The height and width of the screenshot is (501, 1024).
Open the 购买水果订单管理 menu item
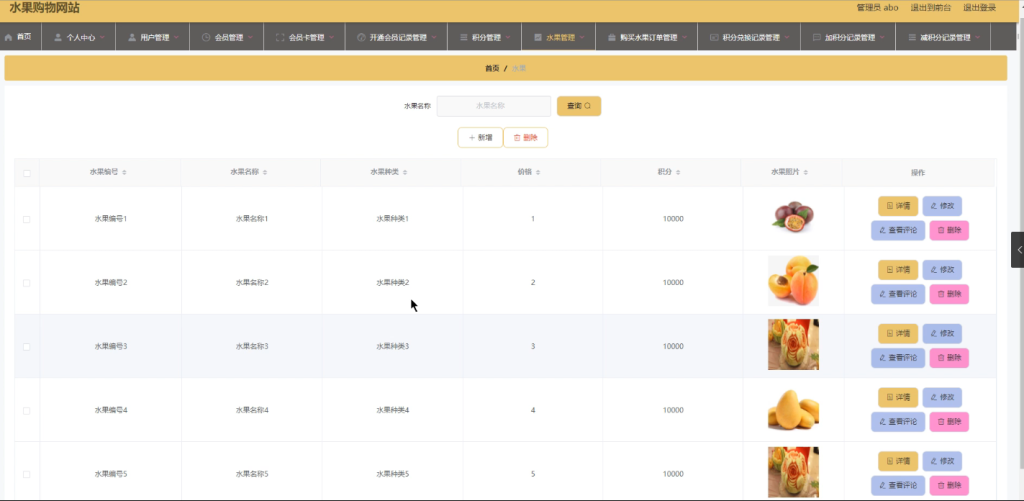coord(647,37)
